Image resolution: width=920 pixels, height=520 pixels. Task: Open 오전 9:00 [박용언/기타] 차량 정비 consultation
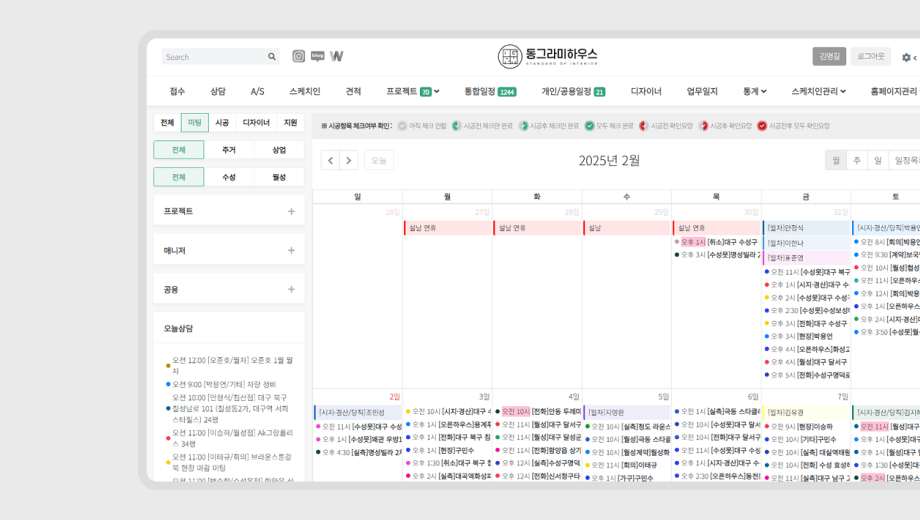click(x=224, y=384)
